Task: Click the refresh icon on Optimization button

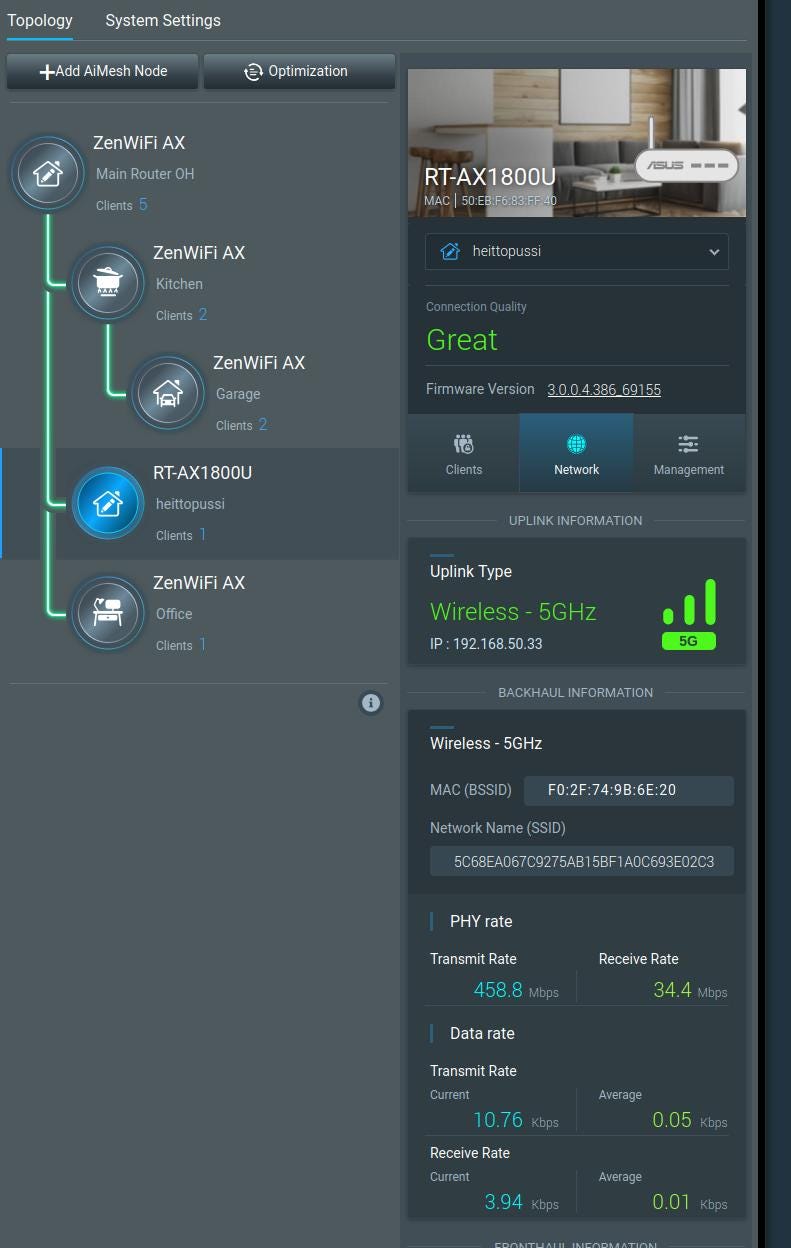Action: coord(253,71)
